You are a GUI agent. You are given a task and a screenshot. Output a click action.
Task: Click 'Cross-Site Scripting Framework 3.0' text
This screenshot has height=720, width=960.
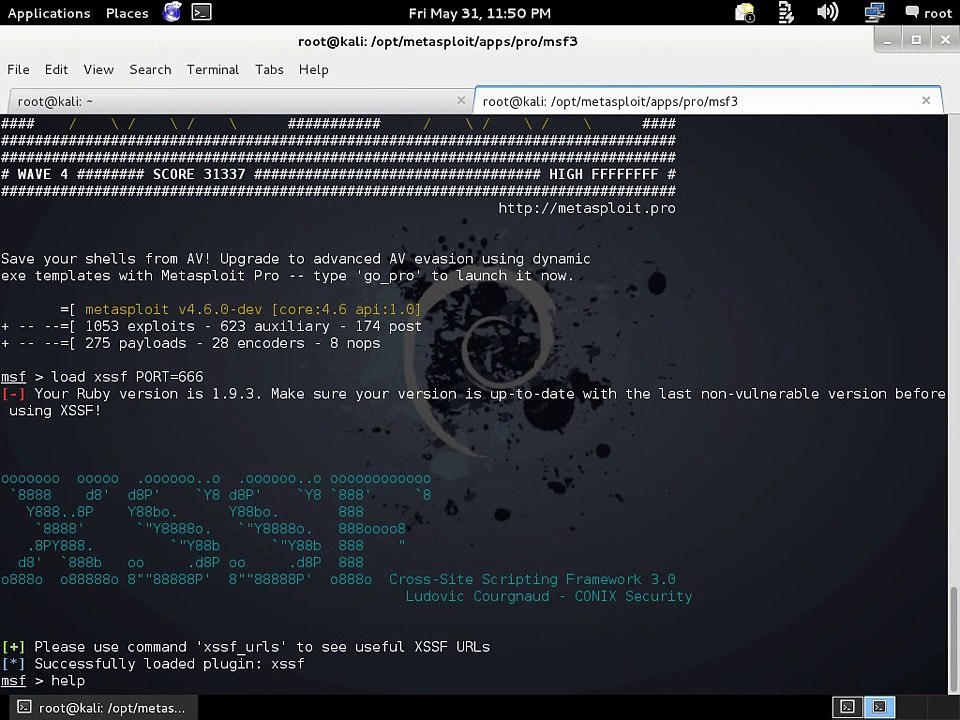coord(532,579)
